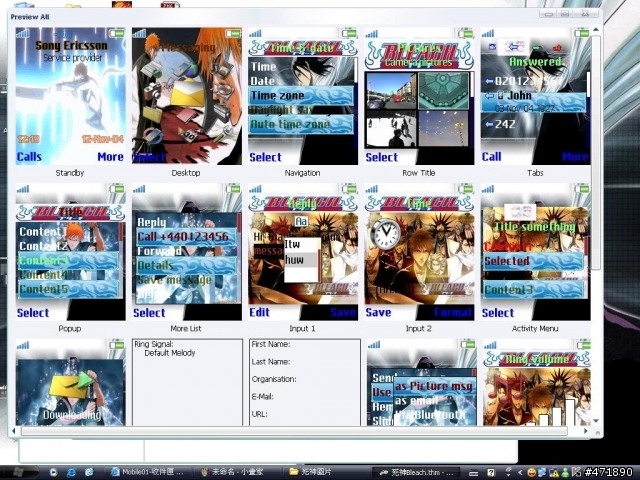Click the 'Activity Menu' caption label

coord(535,329)
